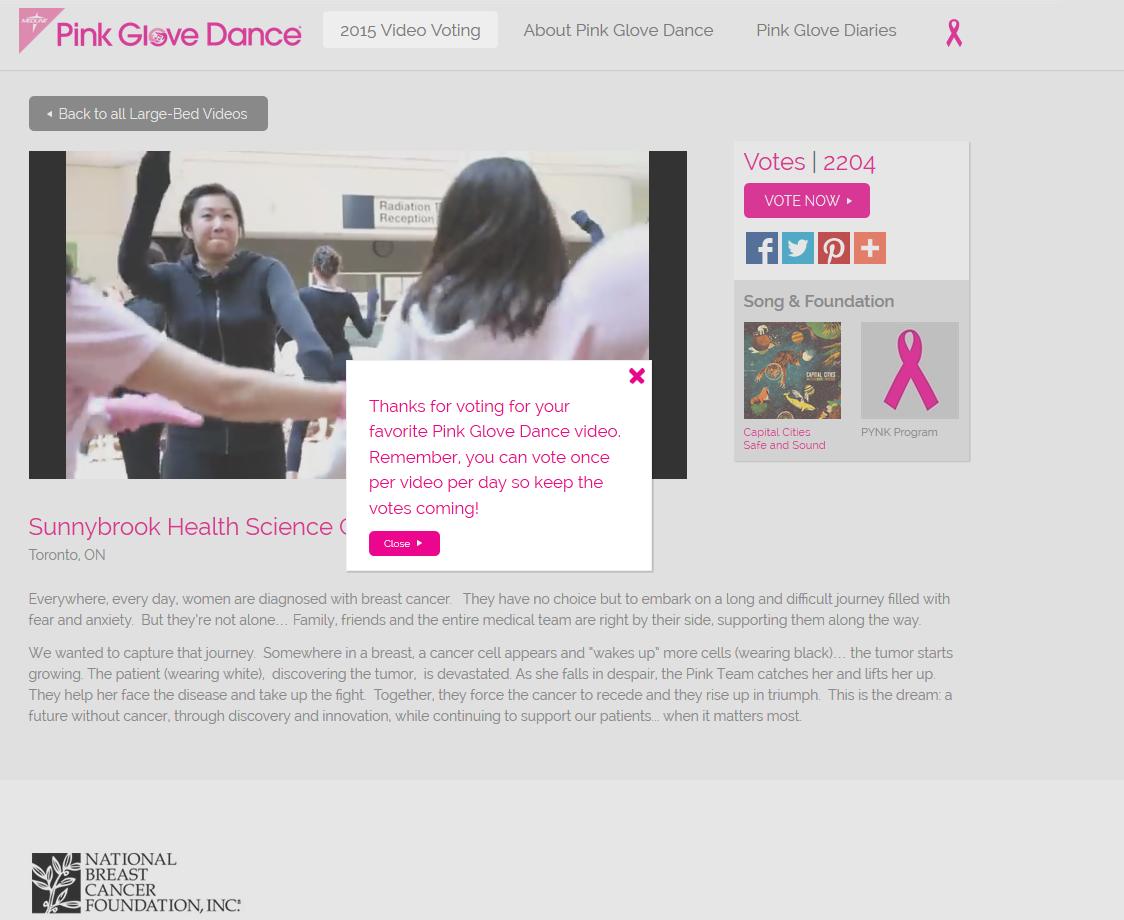
Task: Click Close button in thank-you popup
Action: click(404, 544)
